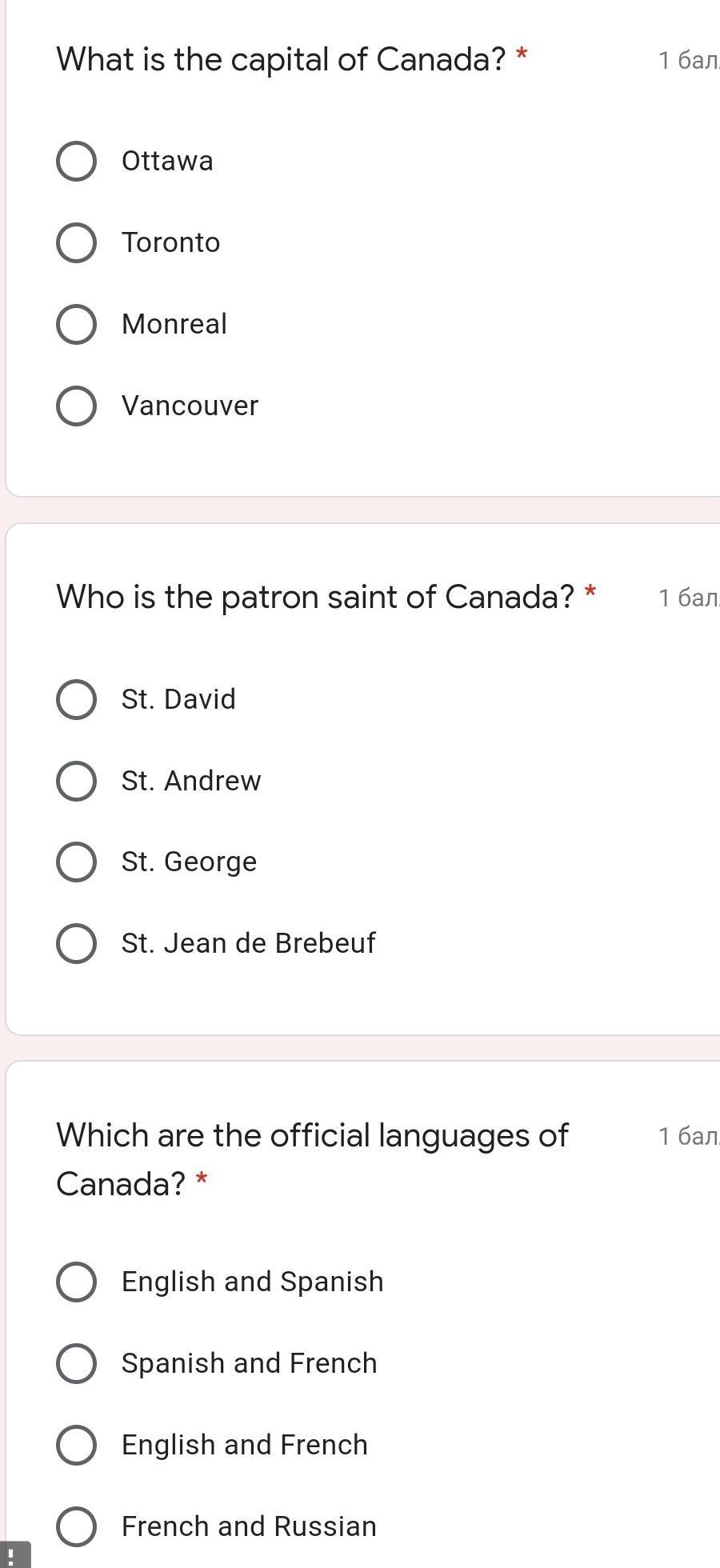720x1568 pixels.
Task: Choose English and Spanish option
Action: [77, 1282]
